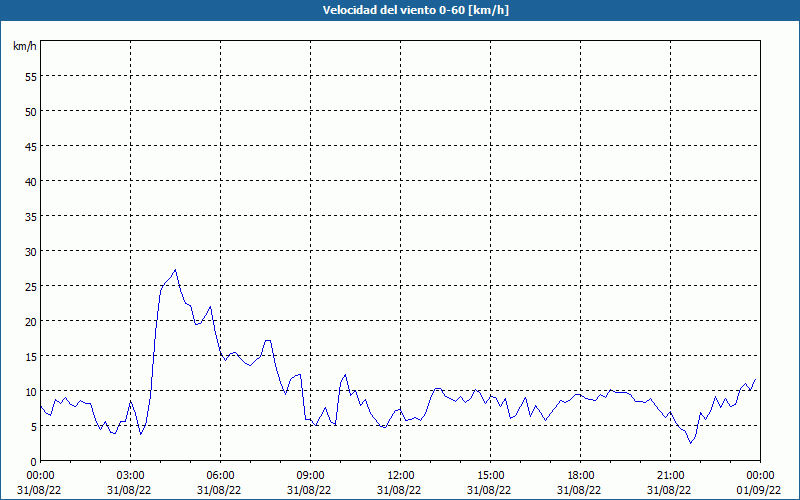Select the 09:00 tick on the time axis

point(310,476)
